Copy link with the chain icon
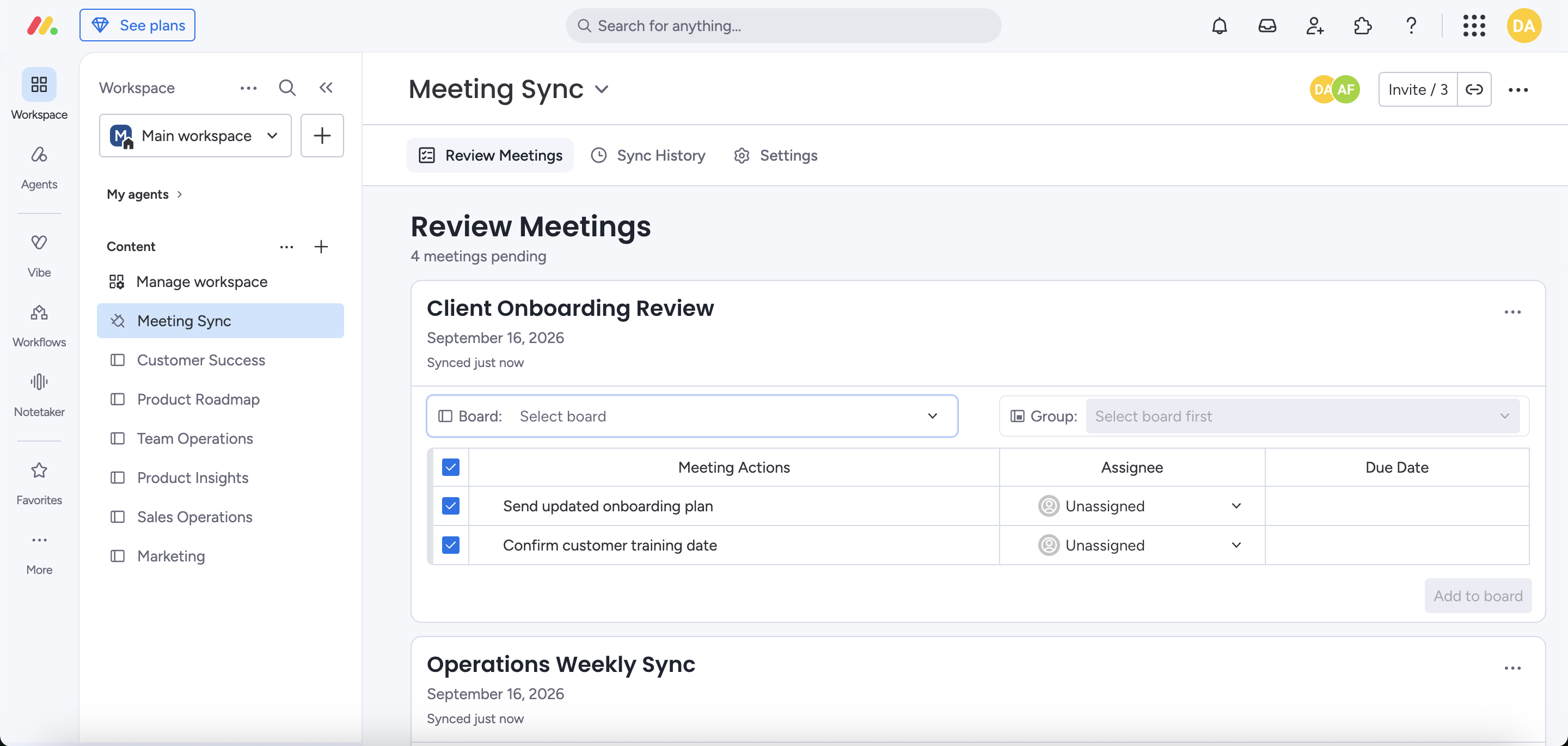1568x746 pixels. pos(1474,89)
